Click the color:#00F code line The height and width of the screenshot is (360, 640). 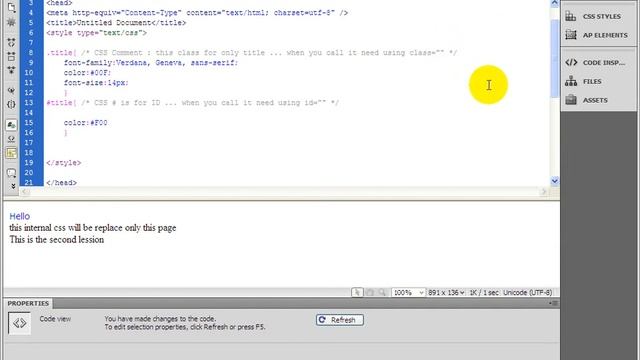coord(87,73)
